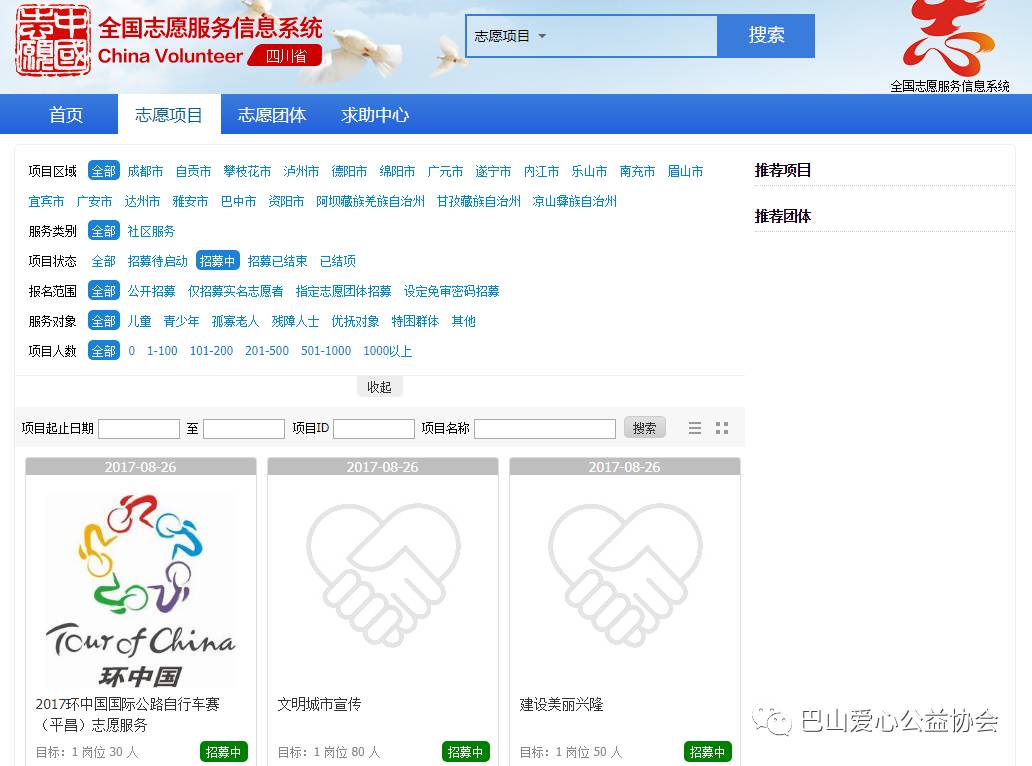Select the active 招募中 status filter
Screen dimensions: 1032x766
coord(217,261)
